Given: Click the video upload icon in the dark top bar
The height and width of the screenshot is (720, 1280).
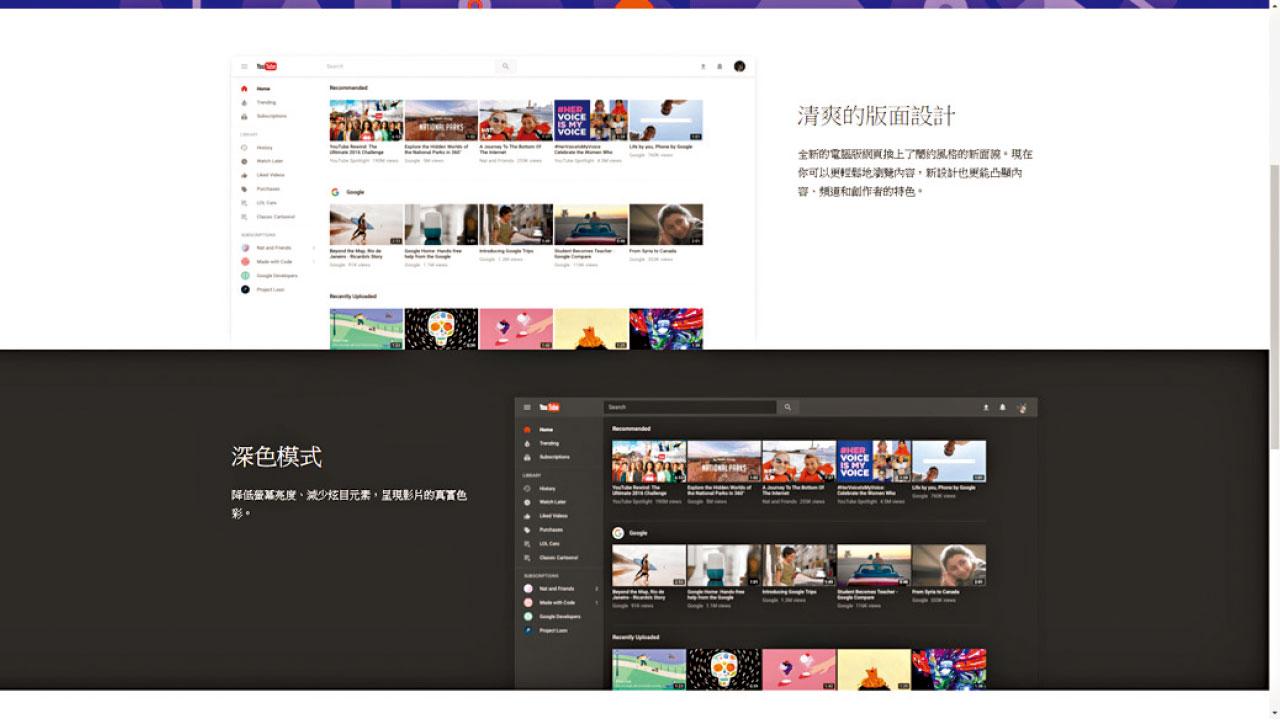Looking at the screenshot, I should tap(984, 407).
